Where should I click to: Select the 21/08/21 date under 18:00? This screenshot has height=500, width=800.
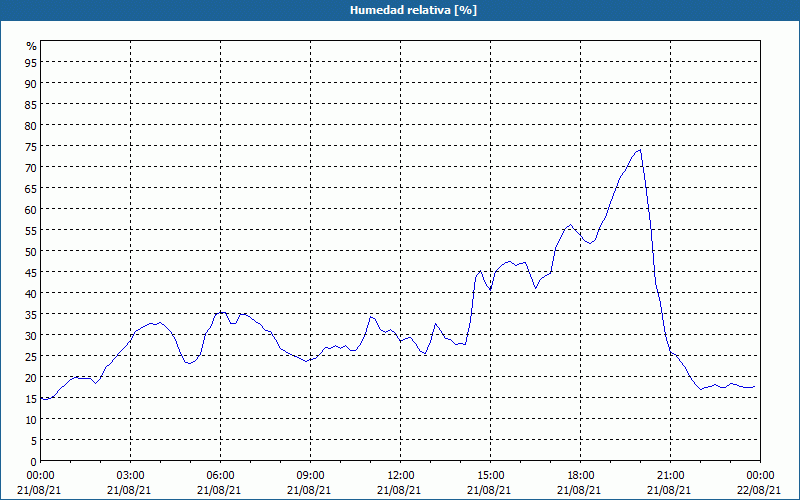579,490
